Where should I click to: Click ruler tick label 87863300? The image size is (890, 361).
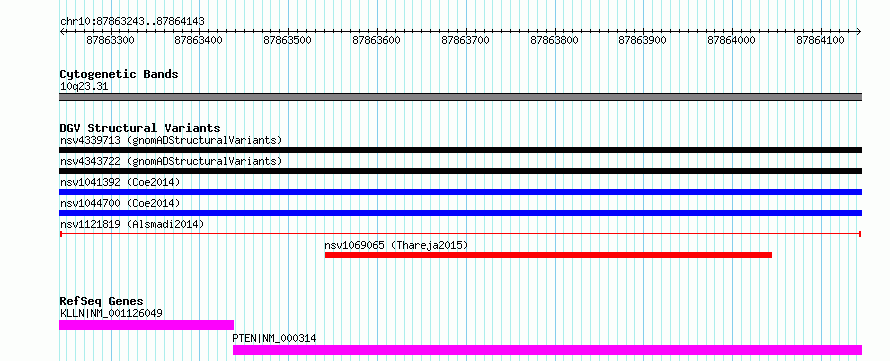[110, 41]
